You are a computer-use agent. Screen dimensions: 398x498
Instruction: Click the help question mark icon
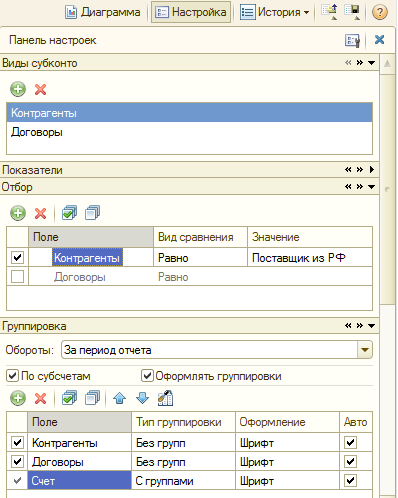click(x=379, y=12)
